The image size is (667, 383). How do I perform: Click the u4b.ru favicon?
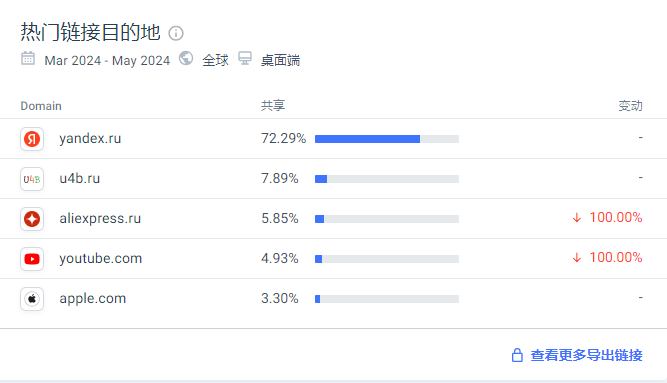[x=32, y=179]
